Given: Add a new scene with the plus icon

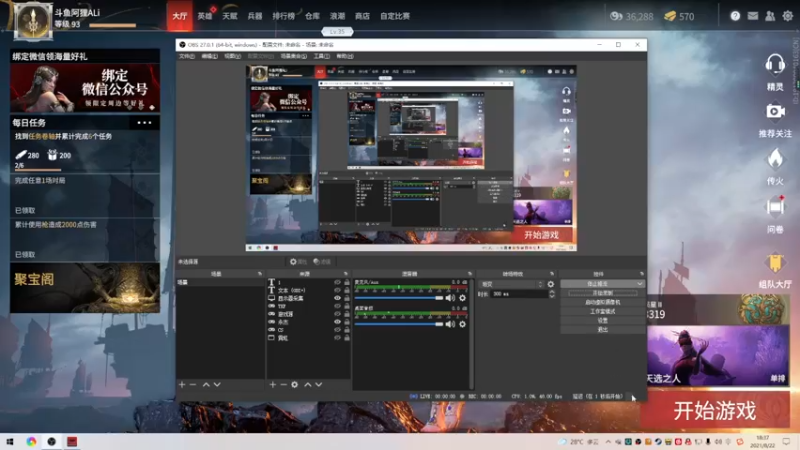Looking at the screenshot, I should pos(182,384).
